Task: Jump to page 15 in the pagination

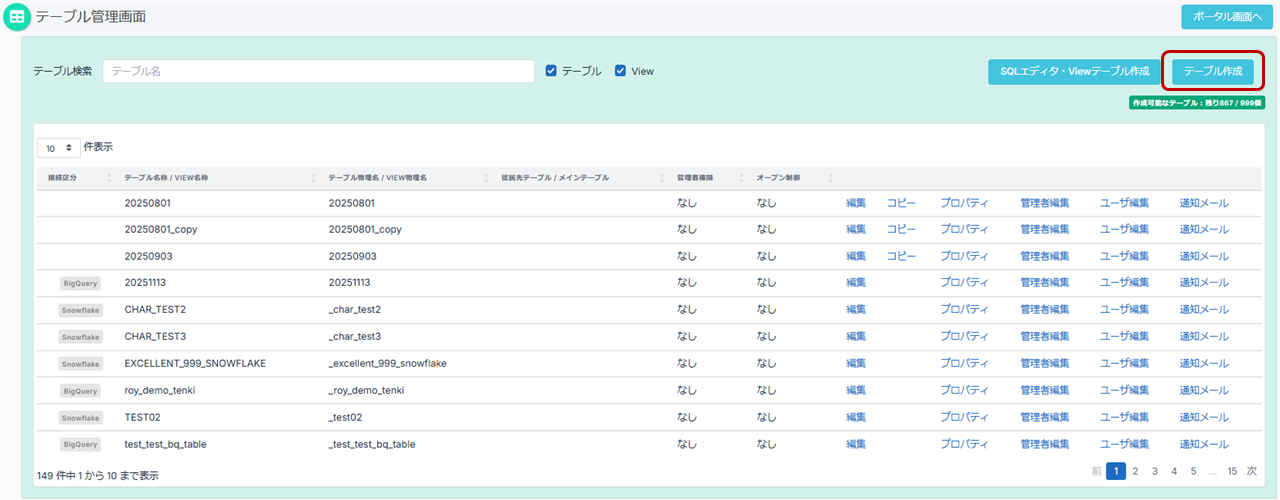Action: pyautogui.click(x=1232, y=471)
